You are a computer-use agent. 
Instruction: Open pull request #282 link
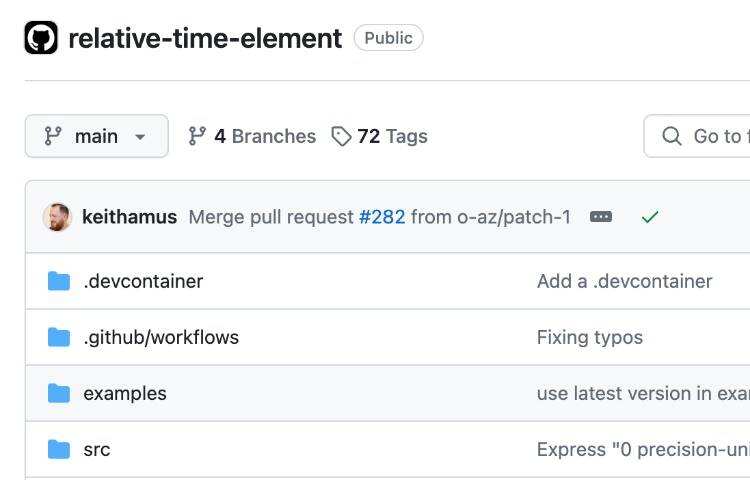382,217
